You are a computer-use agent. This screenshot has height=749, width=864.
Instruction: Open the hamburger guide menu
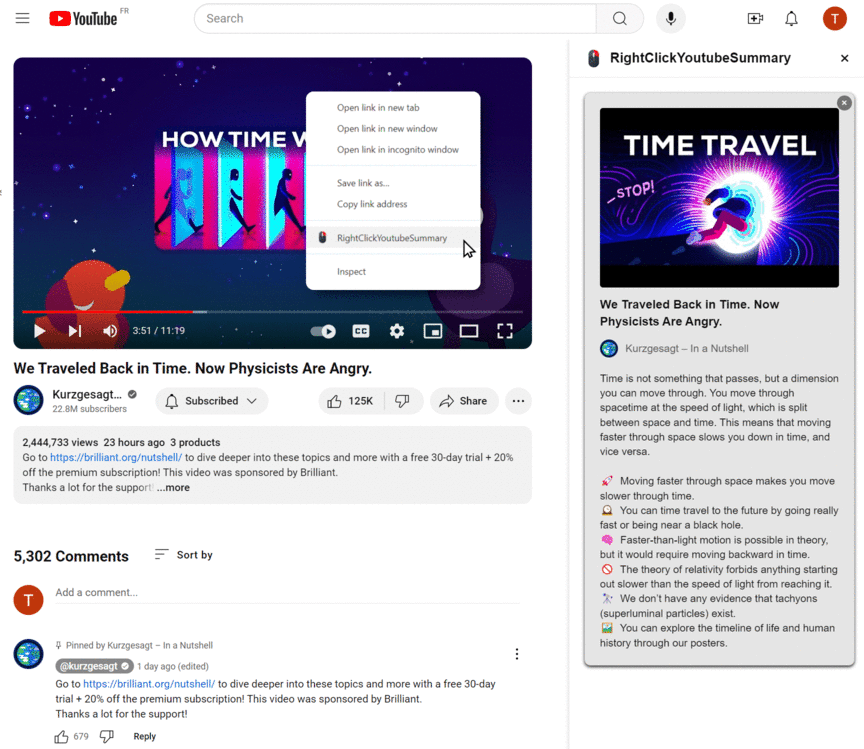23,18
